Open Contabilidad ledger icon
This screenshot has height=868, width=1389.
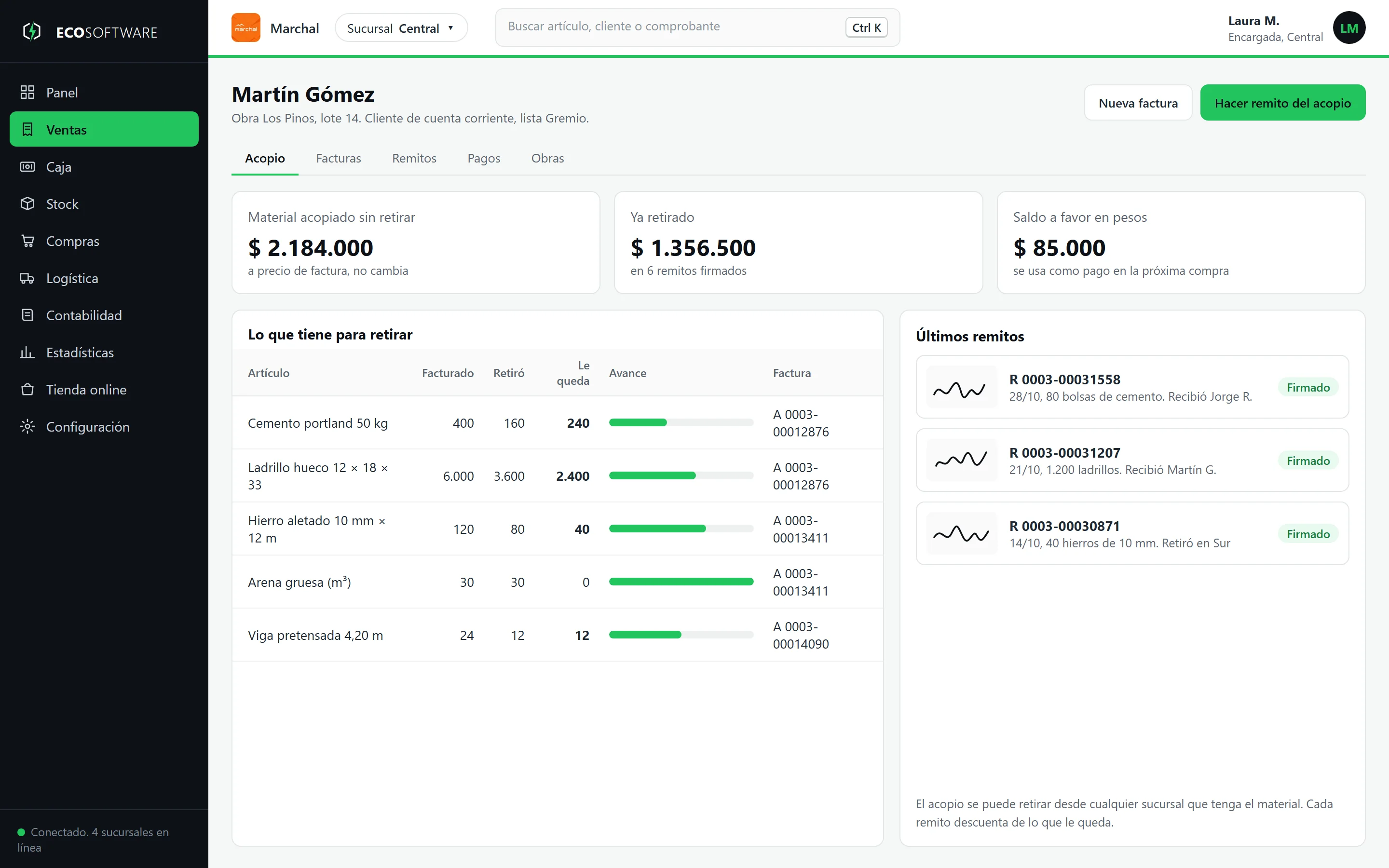(x=27, y=315)
